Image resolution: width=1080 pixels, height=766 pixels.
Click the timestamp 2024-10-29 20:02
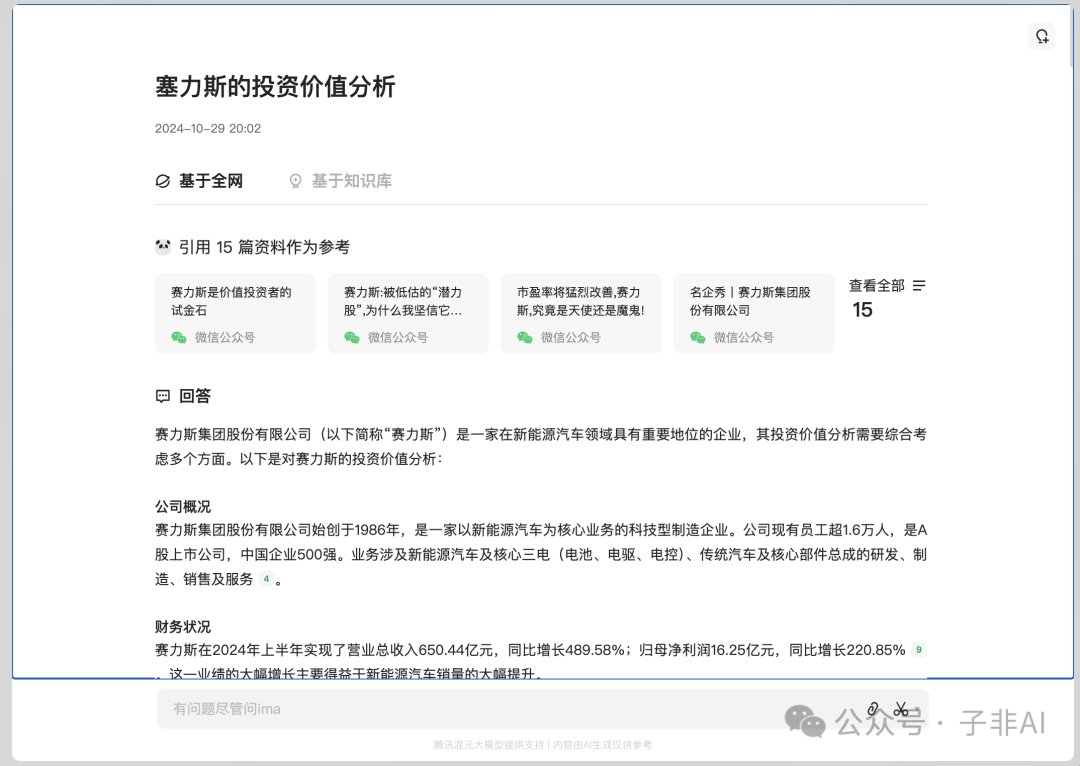pos(208,128)
